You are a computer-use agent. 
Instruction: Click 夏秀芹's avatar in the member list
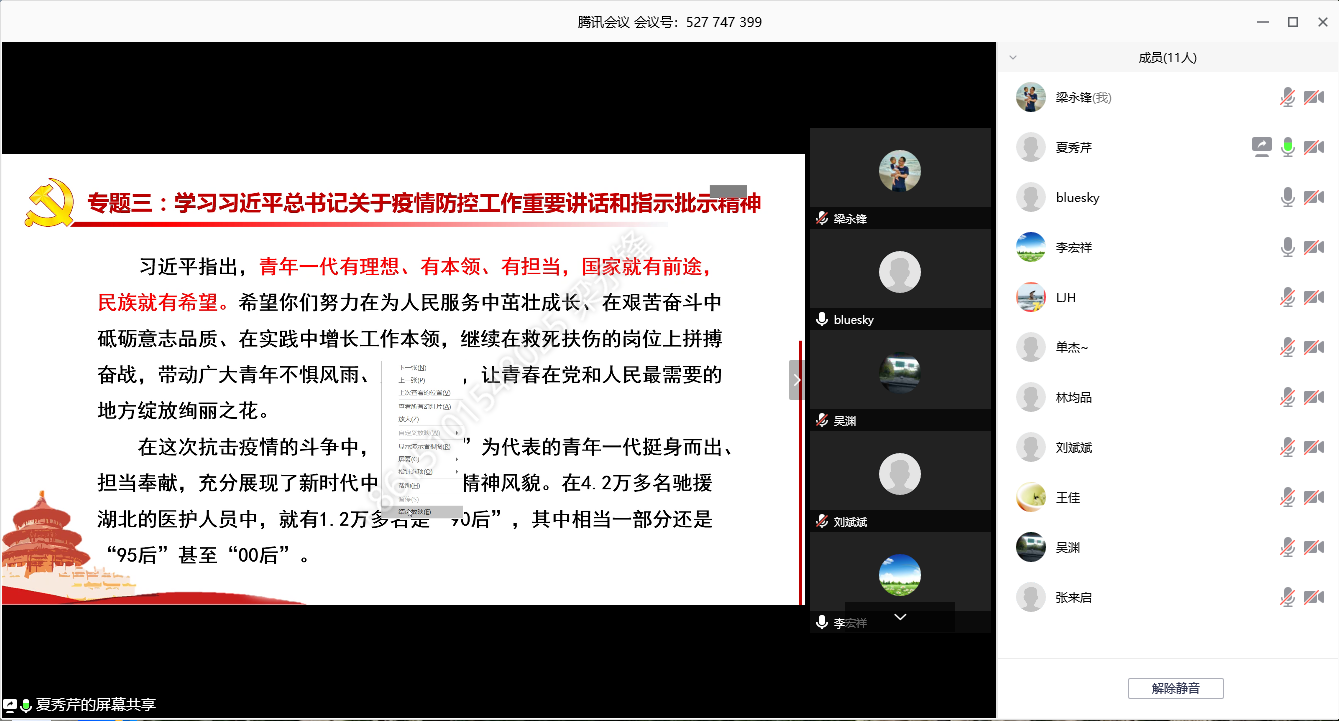tap(1031, 147)
